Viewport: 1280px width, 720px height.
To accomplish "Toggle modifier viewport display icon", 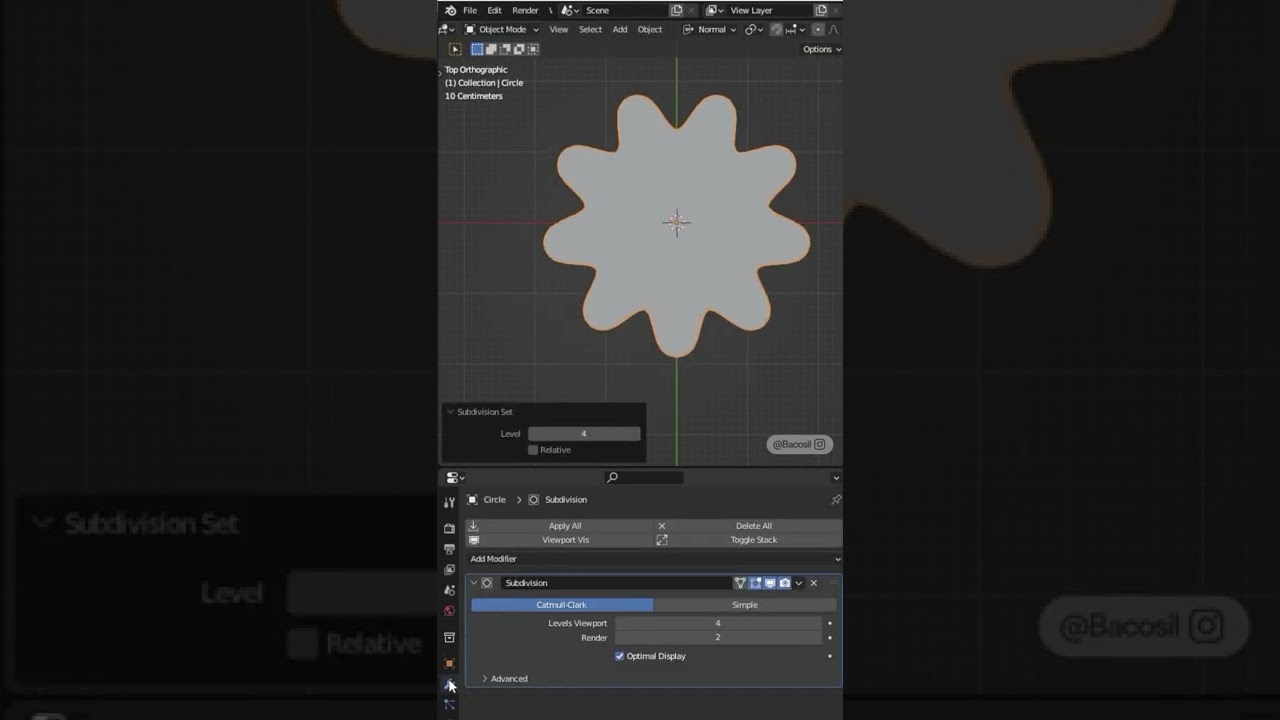I will [x=770, y=583].
